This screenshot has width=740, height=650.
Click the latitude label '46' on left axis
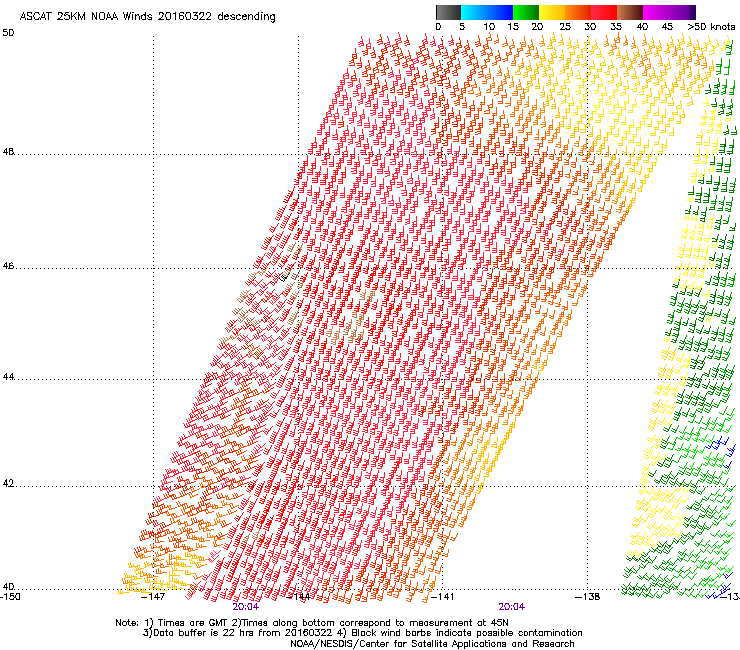8,266
